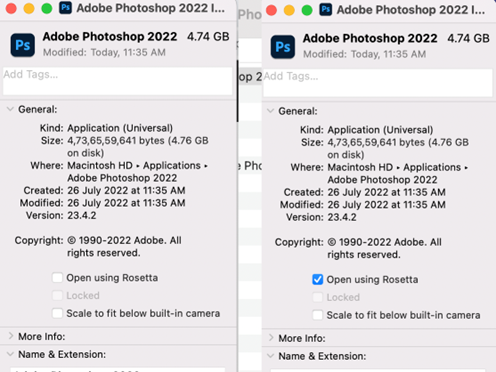The image size is (496, 372).
Task: Zoom the left Info window with green button
Action: [47, 8]
